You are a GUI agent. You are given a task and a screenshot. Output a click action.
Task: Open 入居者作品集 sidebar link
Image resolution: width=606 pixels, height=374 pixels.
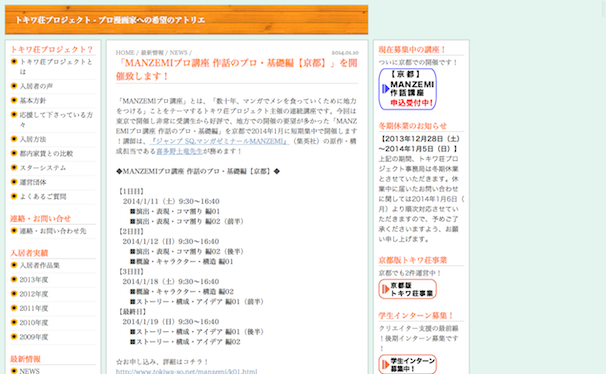[39, 265]
